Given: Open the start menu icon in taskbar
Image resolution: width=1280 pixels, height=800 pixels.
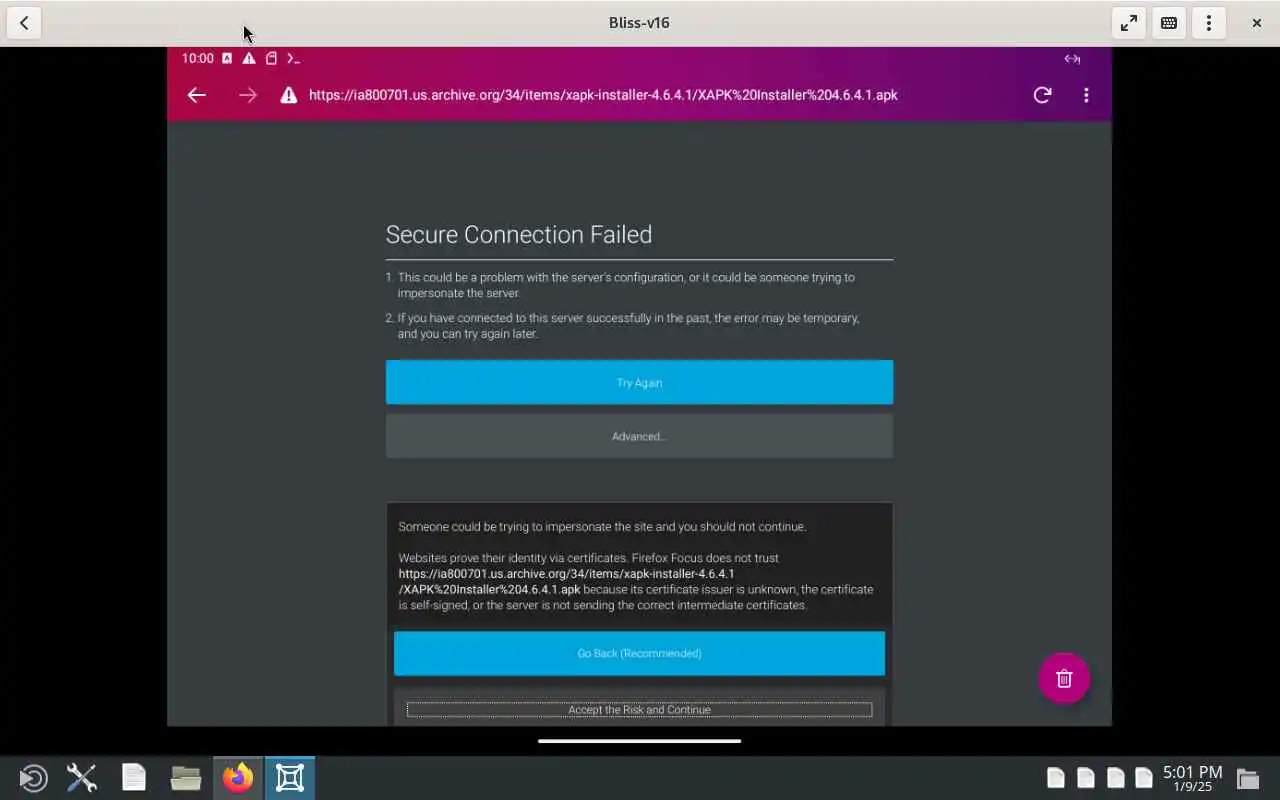Looking at the screenshot, I should tap(33, 778).
